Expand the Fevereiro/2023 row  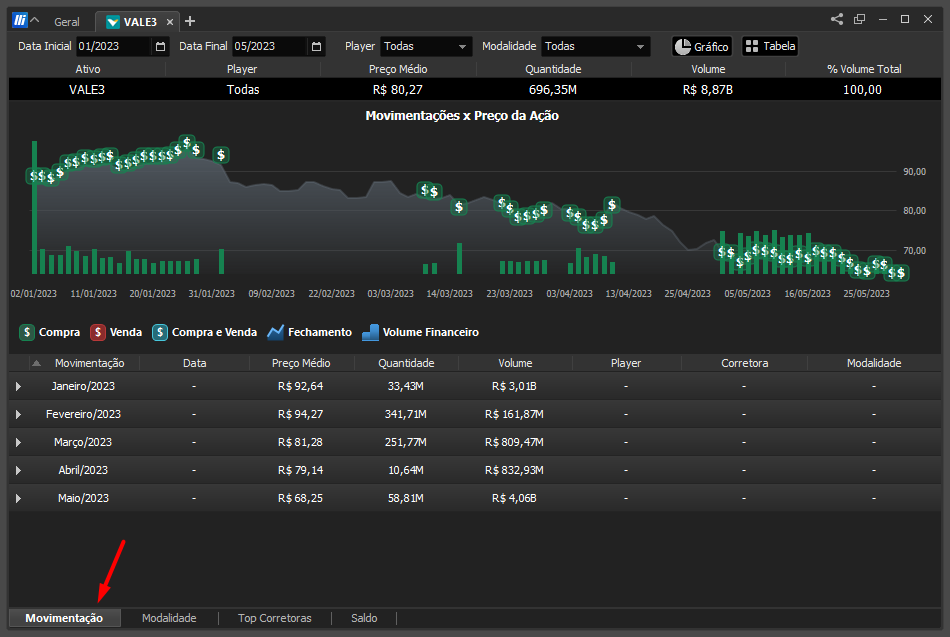coord(18,415)
